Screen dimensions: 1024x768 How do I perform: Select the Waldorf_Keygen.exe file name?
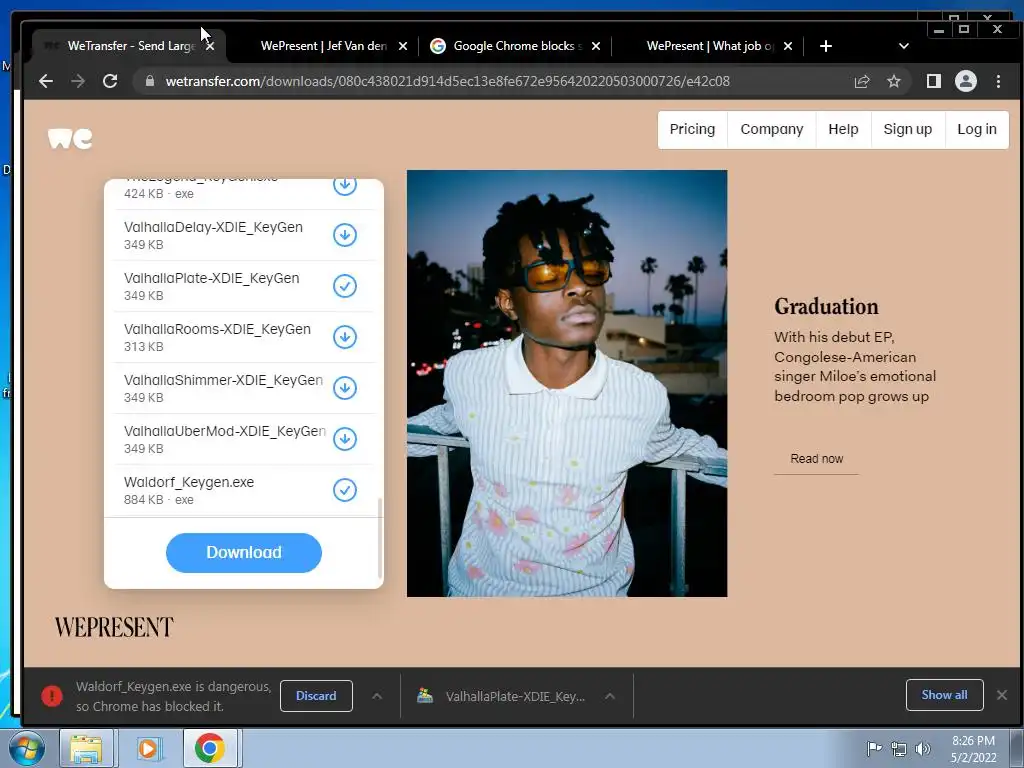pos(189,482)
